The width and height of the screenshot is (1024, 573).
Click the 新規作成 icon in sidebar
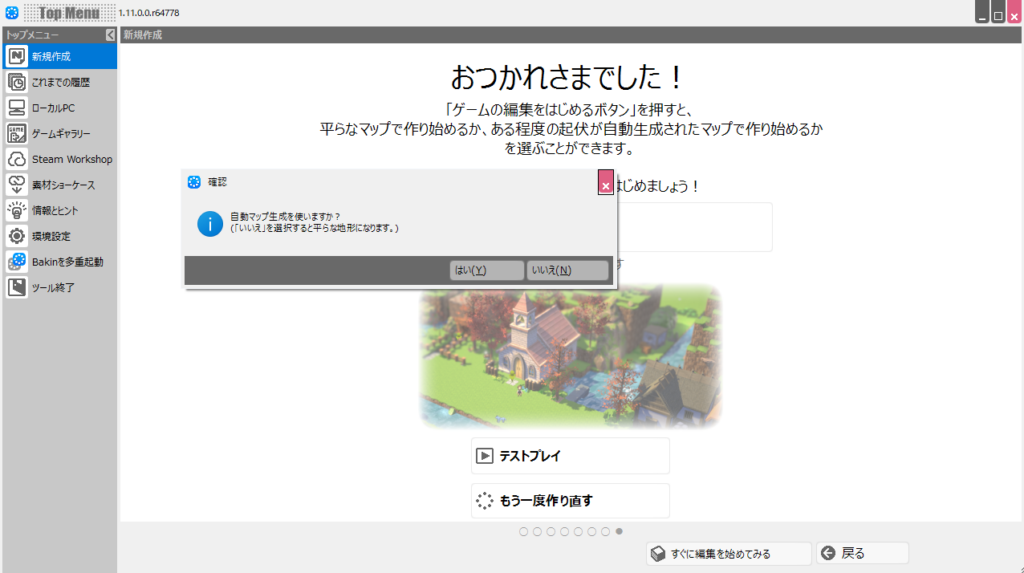(x=17, y=56)
